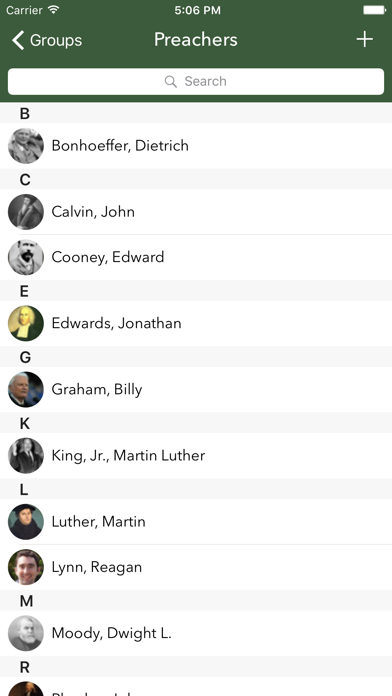Open Dietrich Bonhoeffer's avatar photo
The height and width of the screenshot is (696, 392).
point(26,146)
